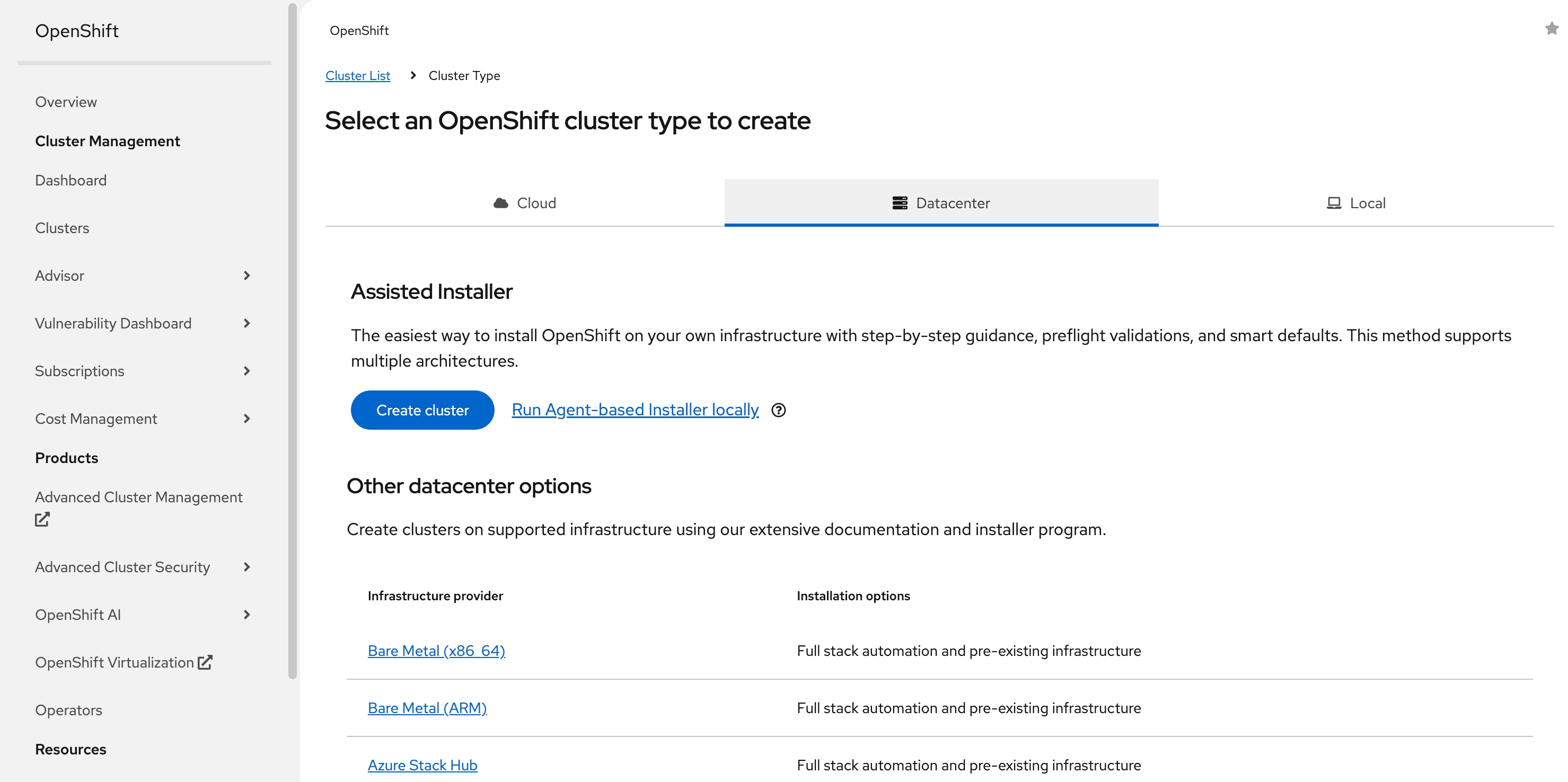Open Overview in the sidebar

(66, 102)
